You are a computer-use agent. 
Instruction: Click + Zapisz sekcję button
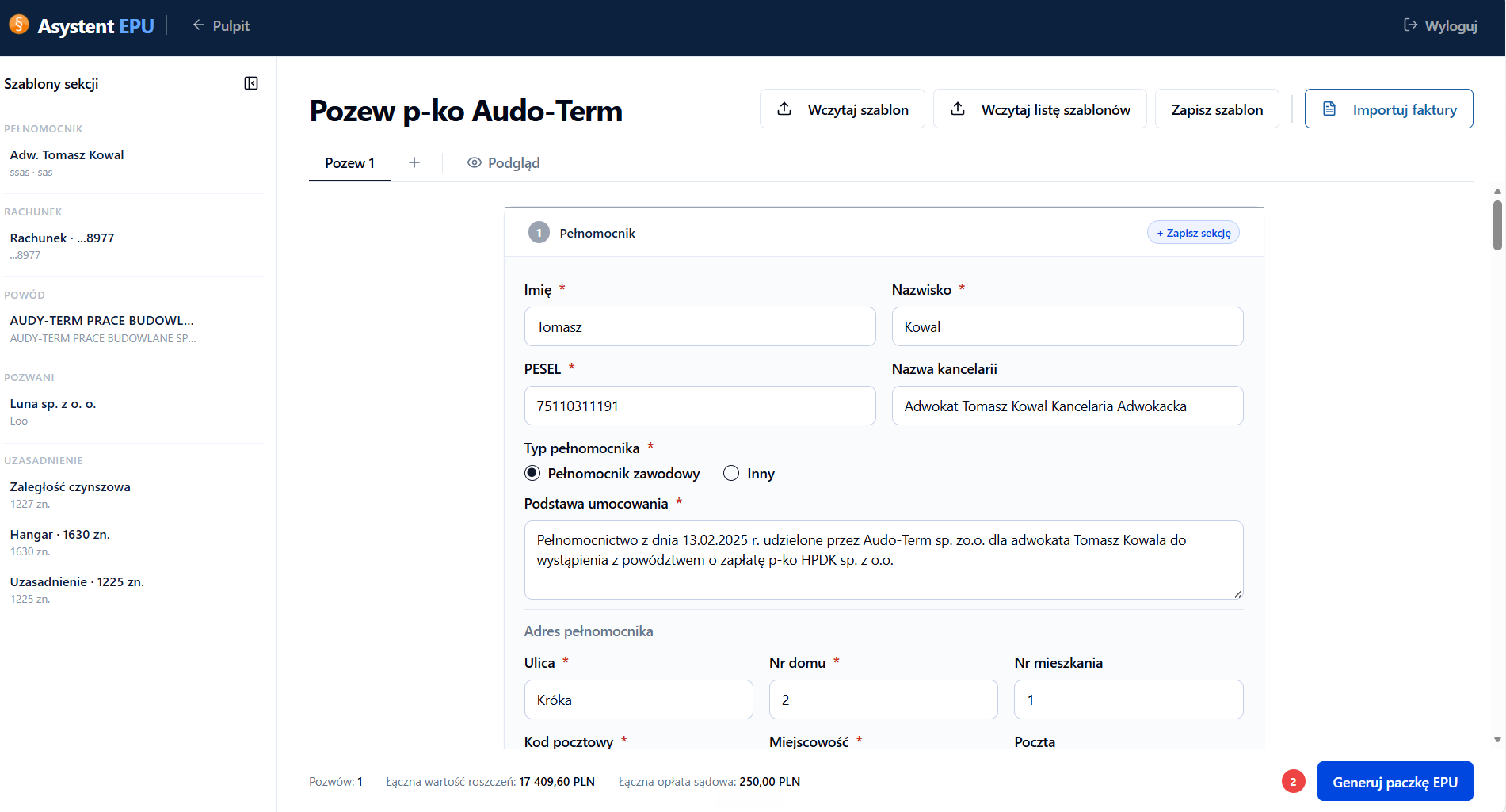coord(1193,233)
